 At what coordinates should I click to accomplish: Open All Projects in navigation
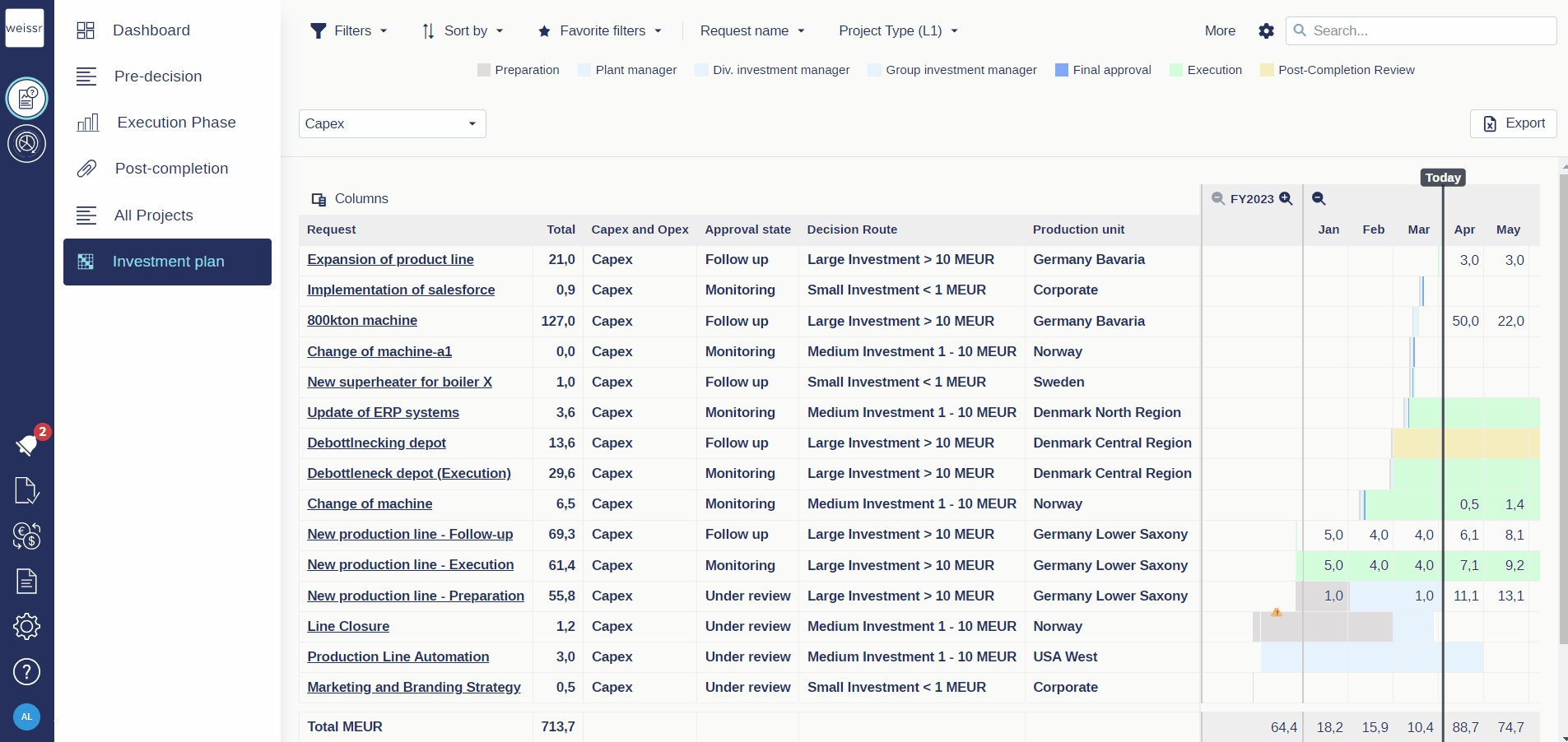pos(167,216)
